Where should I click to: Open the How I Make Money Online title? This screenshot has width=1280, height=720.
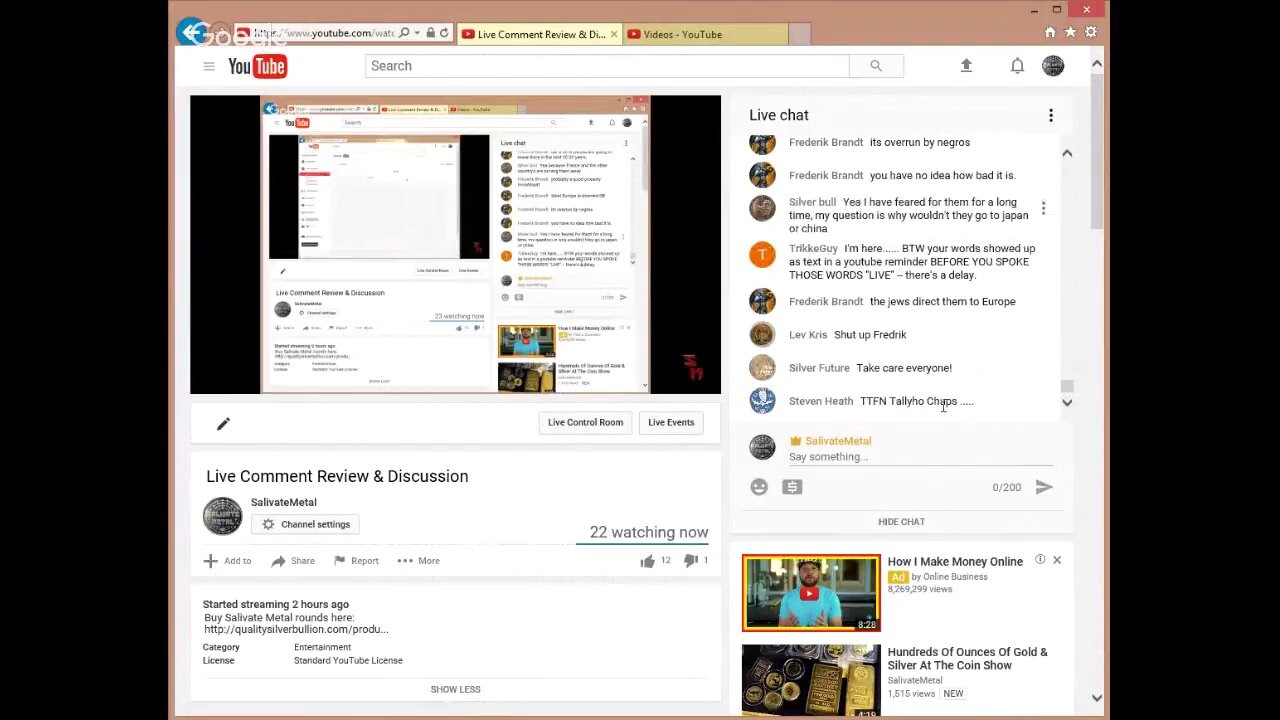click(x=955, y=562)
